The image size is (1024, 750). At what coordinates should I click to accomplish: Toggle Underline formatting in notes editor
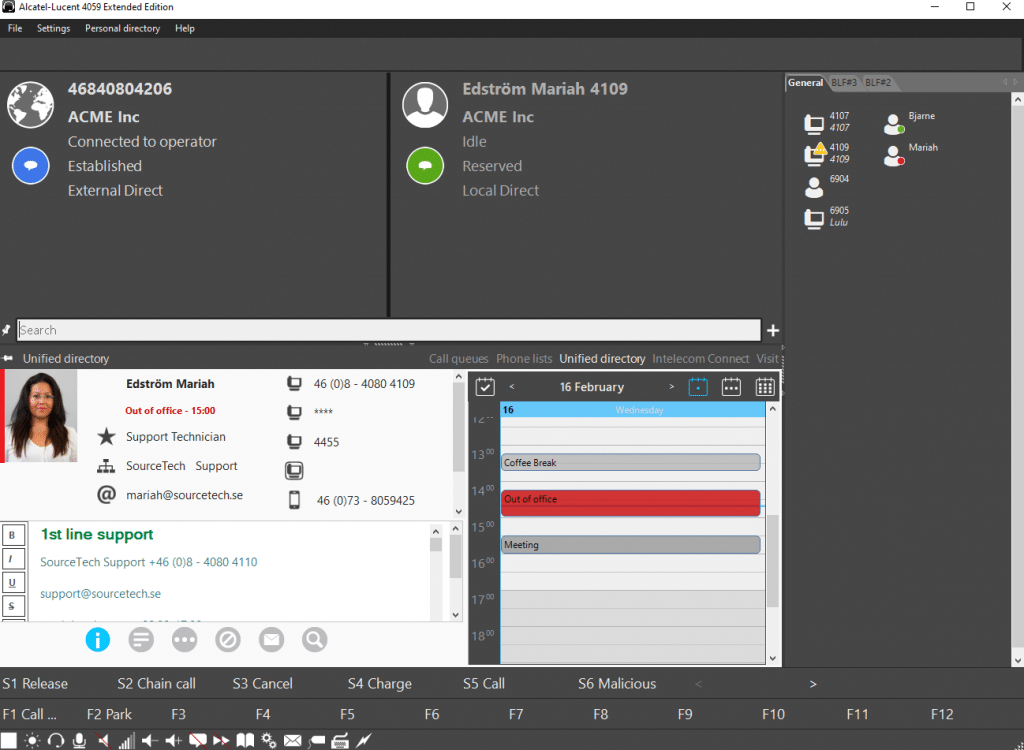click(12, 582)
